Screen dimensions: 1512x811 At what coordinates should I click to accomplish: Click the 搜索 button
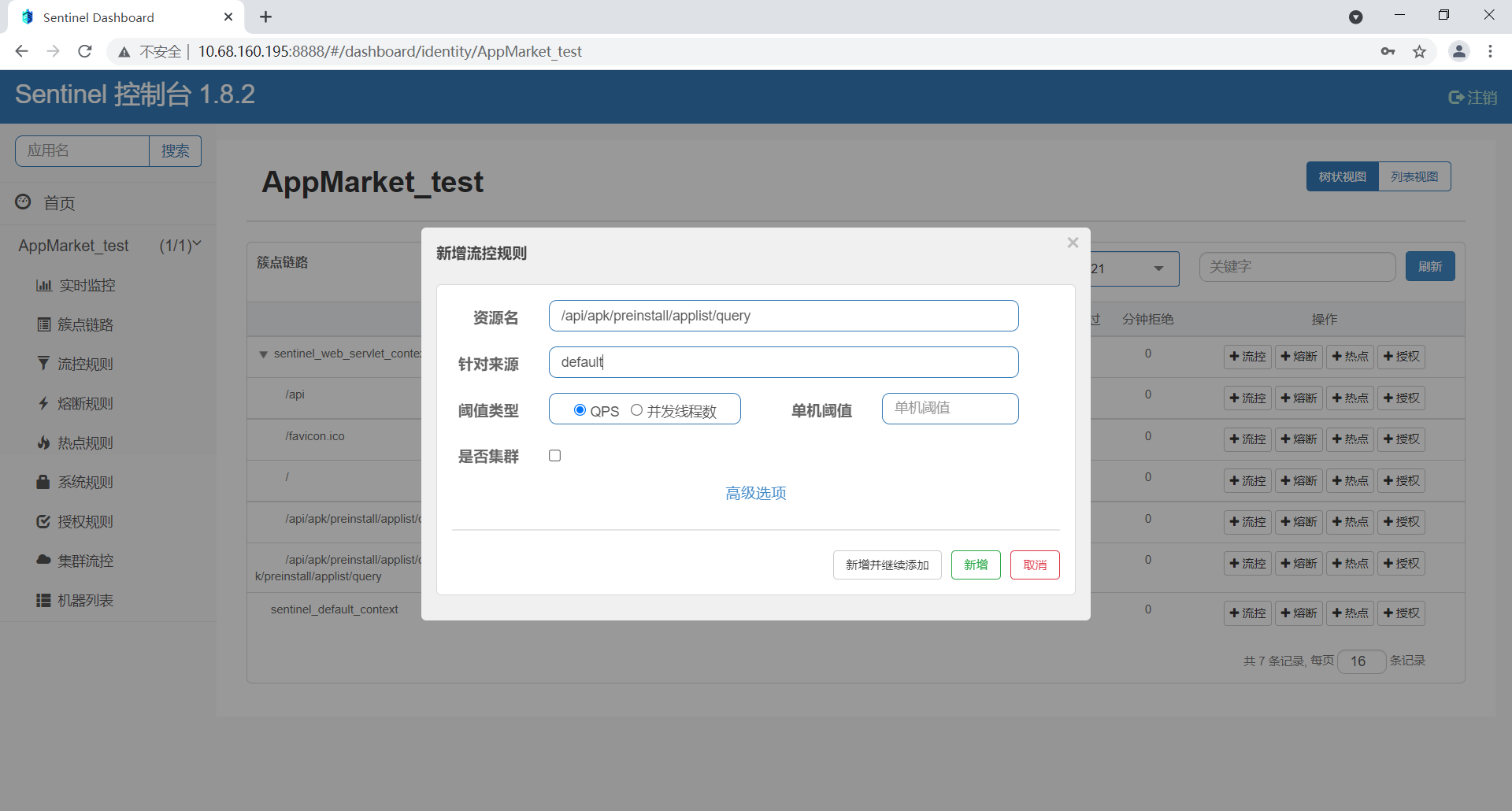coord(175,151)
